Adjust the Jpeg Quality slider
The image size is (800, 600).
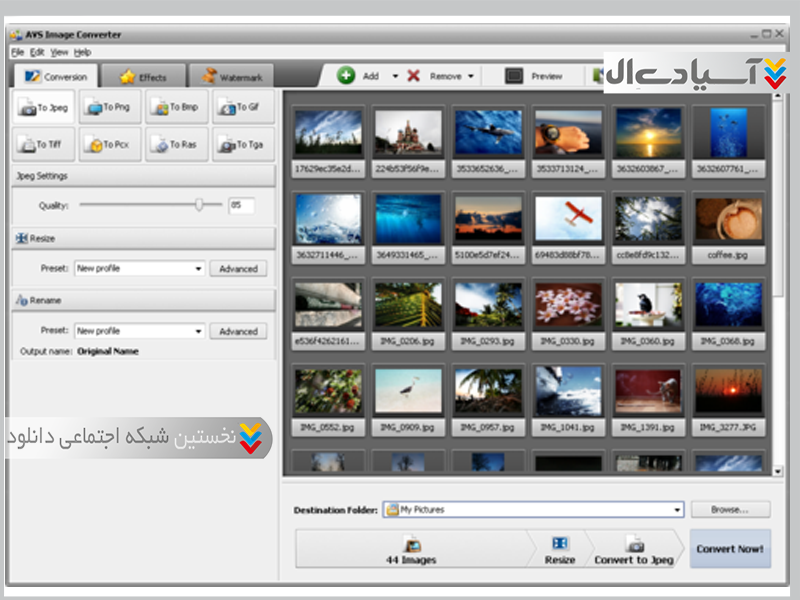click(x=199, y=205)
